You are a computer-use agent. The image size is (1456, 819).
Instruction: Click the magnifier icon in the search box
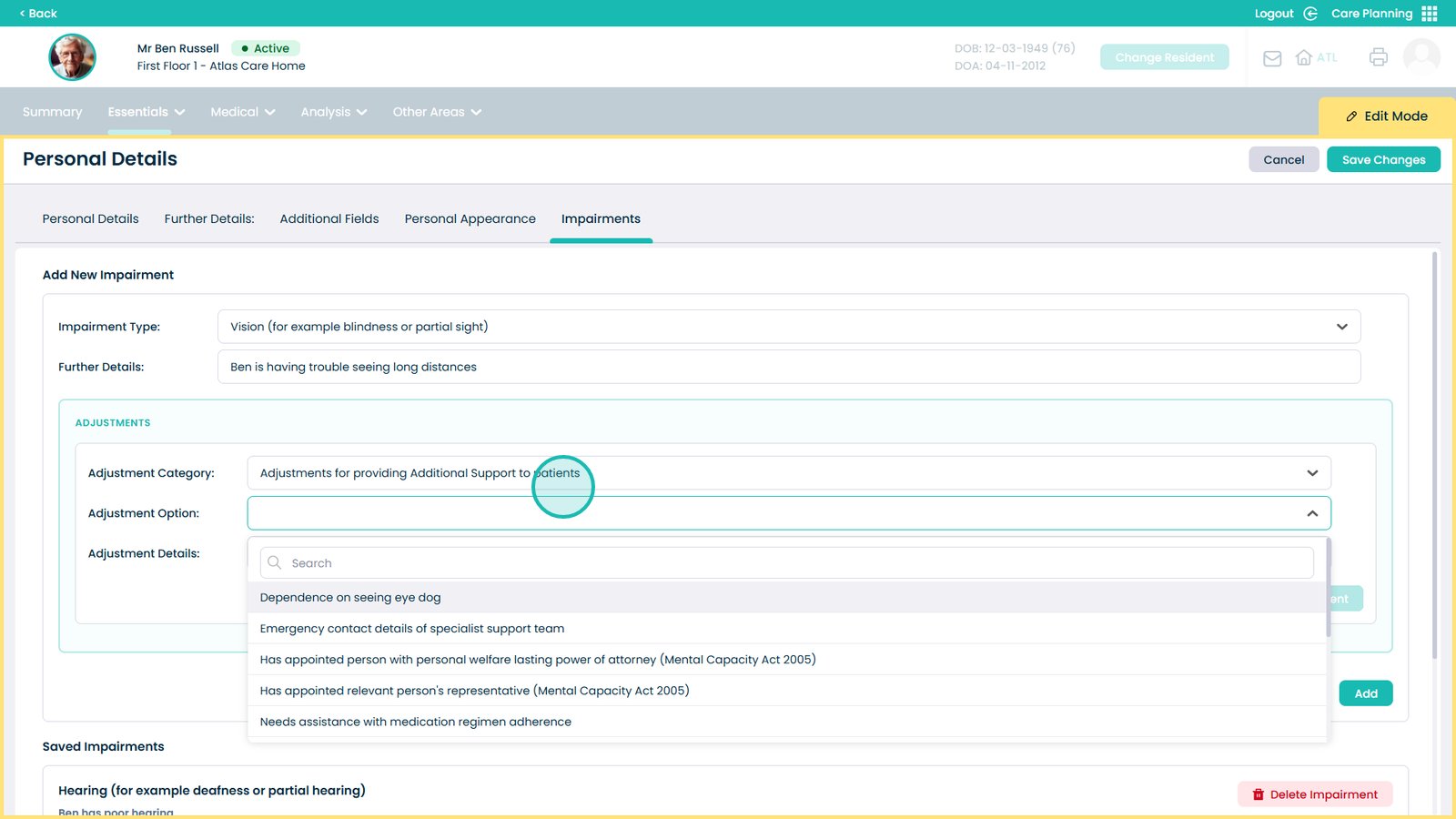click(x=274, y=562)
